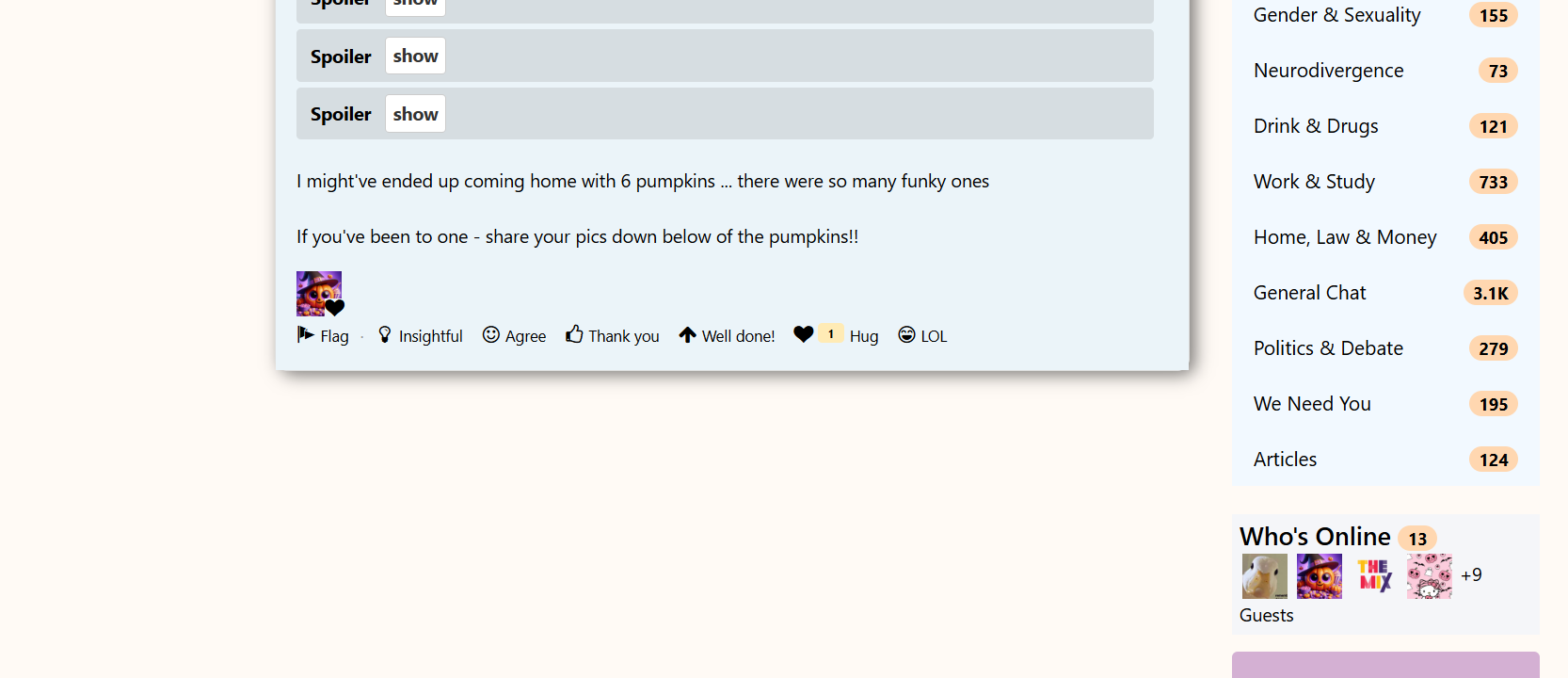Image resolution: width=1568 pixels, height=678 pixels.
Task: Open the Drink & Drugs category
Action: click(x=1316, y=126)
